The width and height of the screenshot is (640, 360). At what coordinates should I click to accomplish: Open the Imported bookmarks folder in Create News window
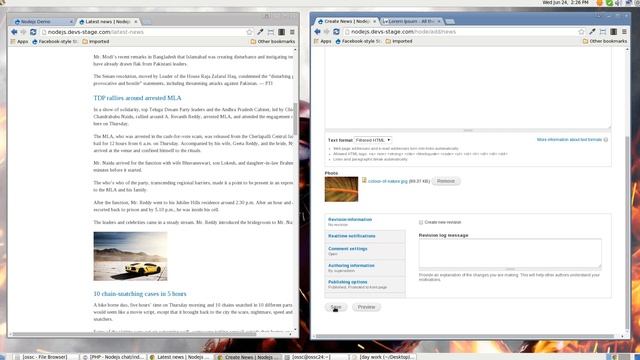[x=399, y=41]
